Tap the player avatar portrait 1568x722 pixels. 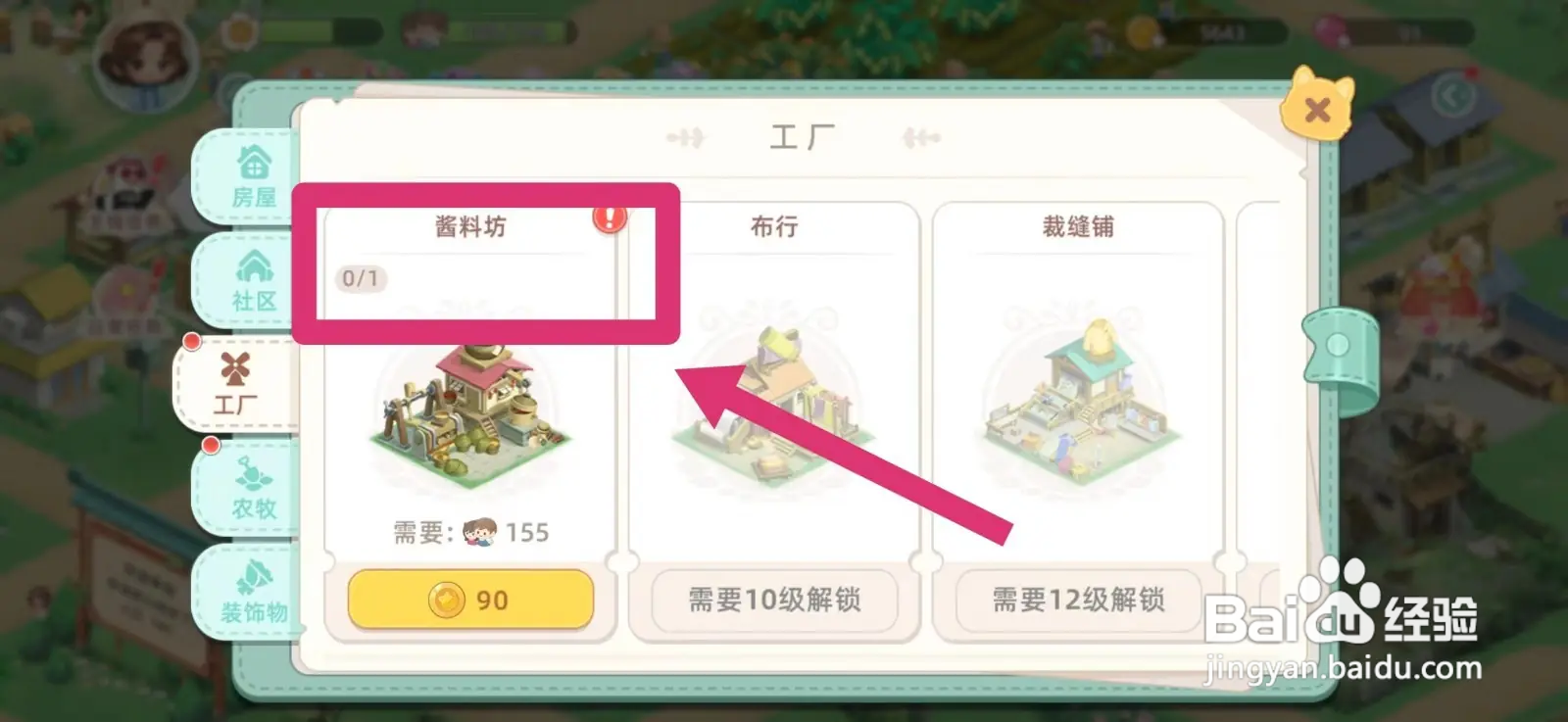coord(147,59)
